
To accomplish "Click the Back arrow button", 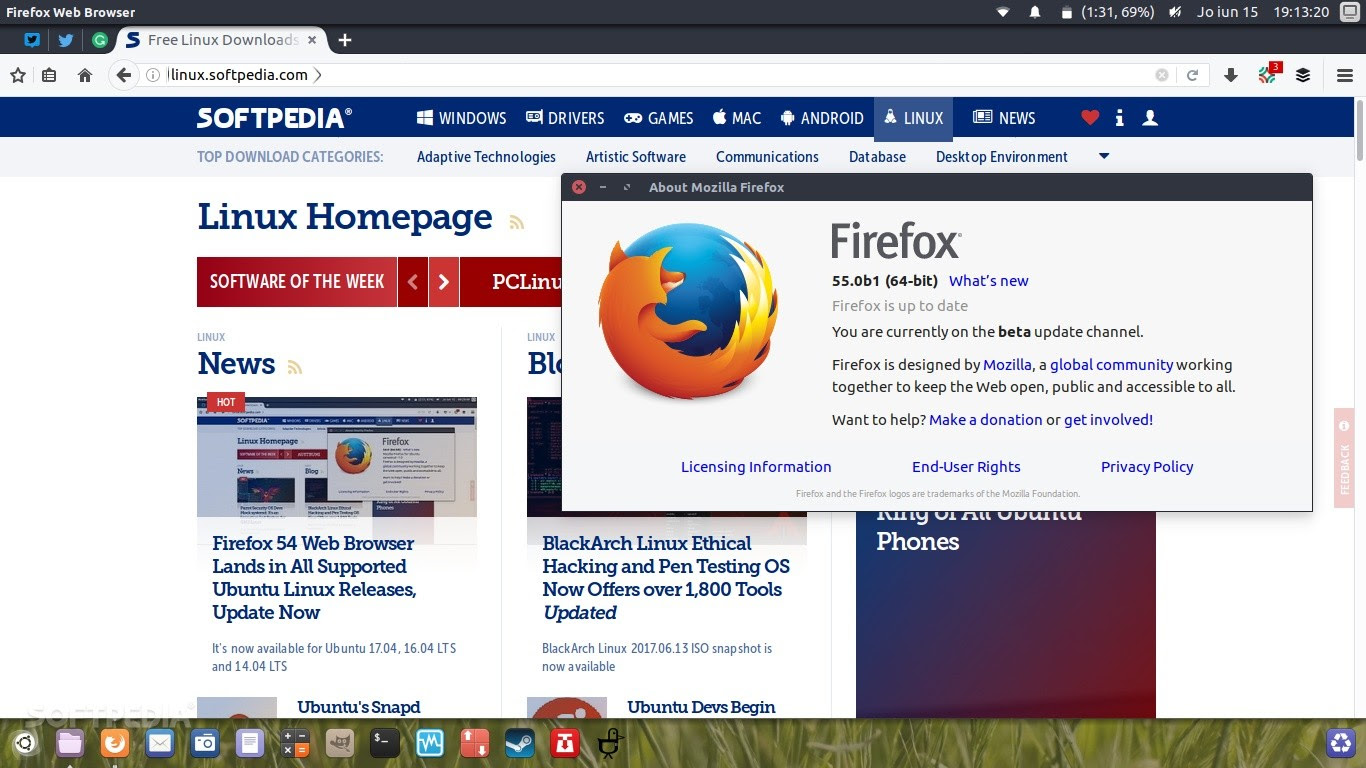I will point(123,75).
